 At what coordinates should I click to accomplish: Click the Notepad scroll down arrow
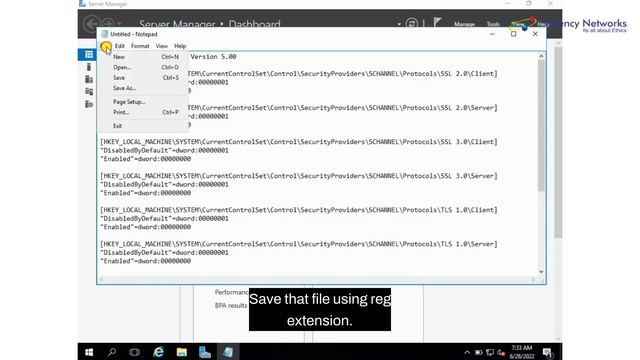pyautogui.click(x=541, y=271)
